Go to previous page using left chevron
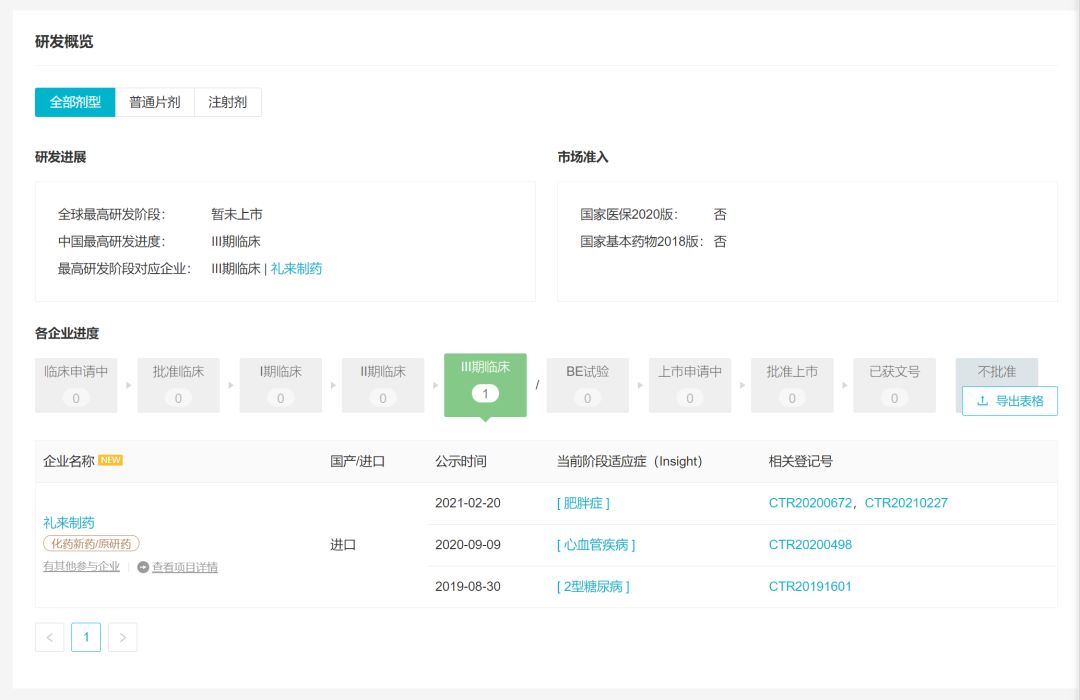 pyautogui.click(x=50, y=637)
